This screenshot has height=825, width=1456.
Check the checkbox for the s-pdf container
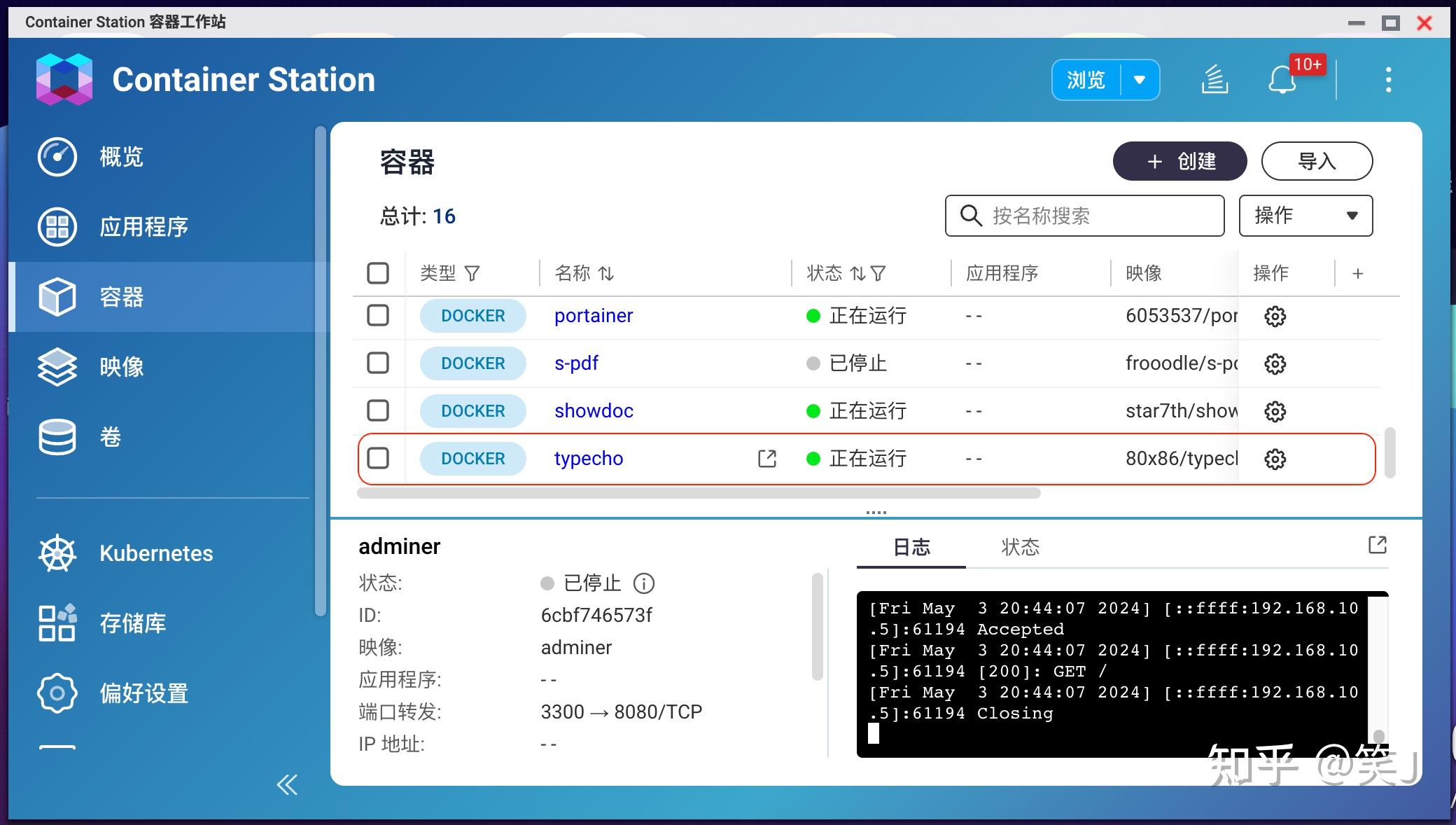click(378, 363)
